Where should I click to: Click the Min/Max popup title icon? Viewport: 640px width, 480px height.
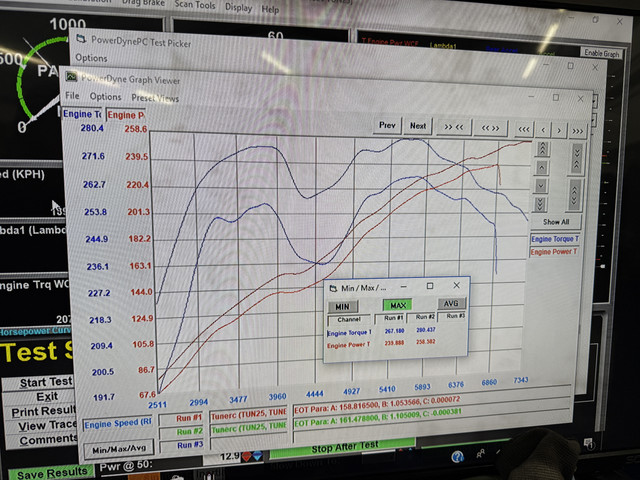click(x=333, y=288)
